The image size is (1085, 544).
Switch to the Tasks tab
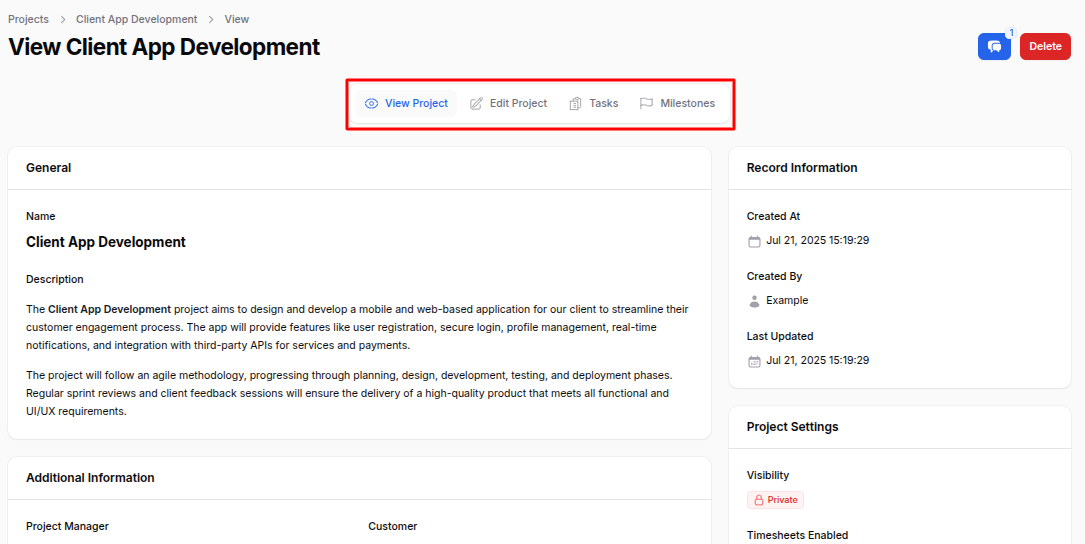pos(593,104)
